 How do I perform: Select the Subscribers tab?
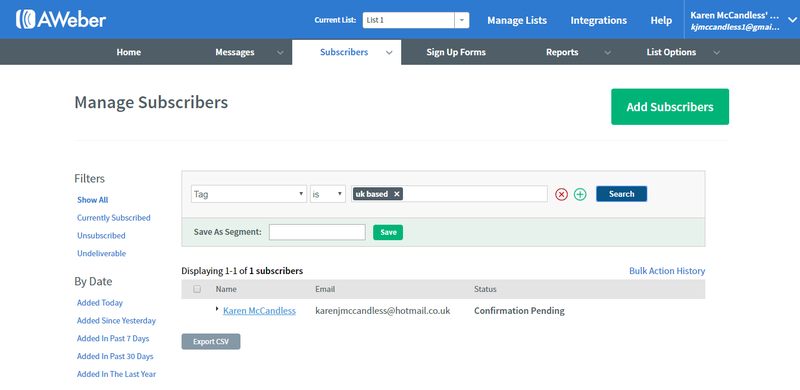[344, 52]
